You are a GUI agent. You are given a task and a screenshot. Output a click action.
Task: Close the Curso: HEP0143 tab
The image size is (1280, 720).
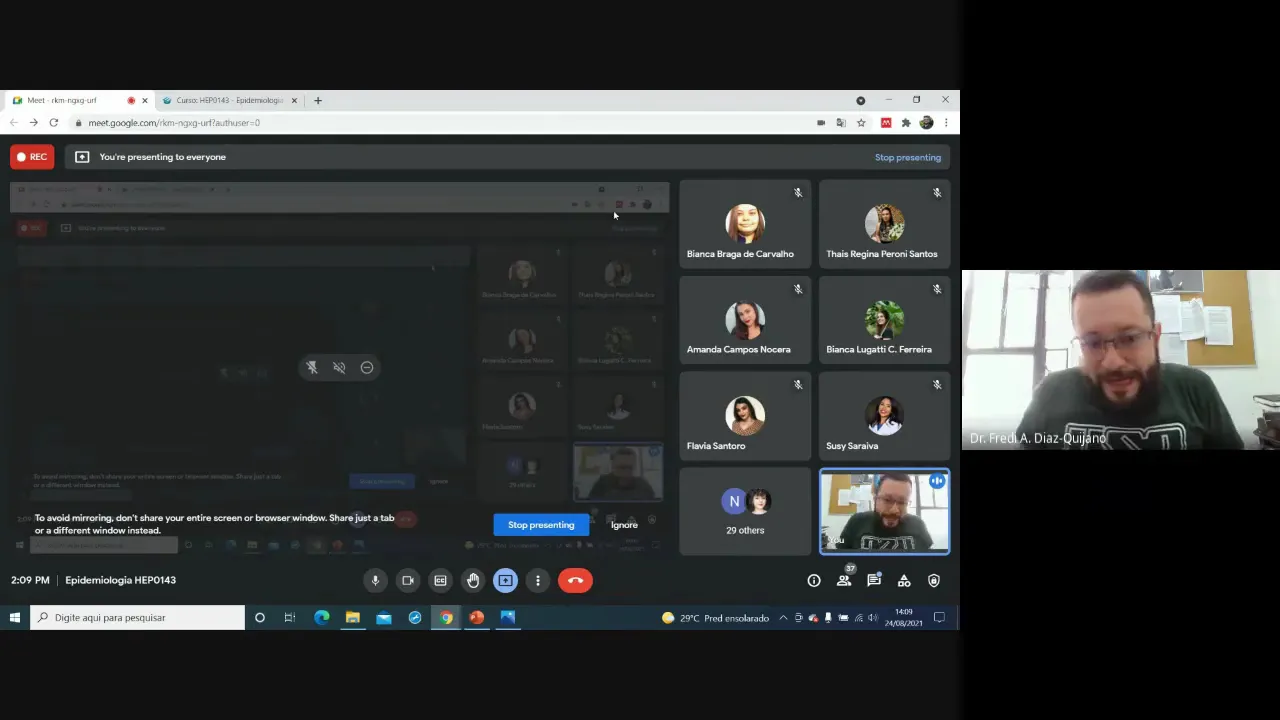[x=294, y=100]
